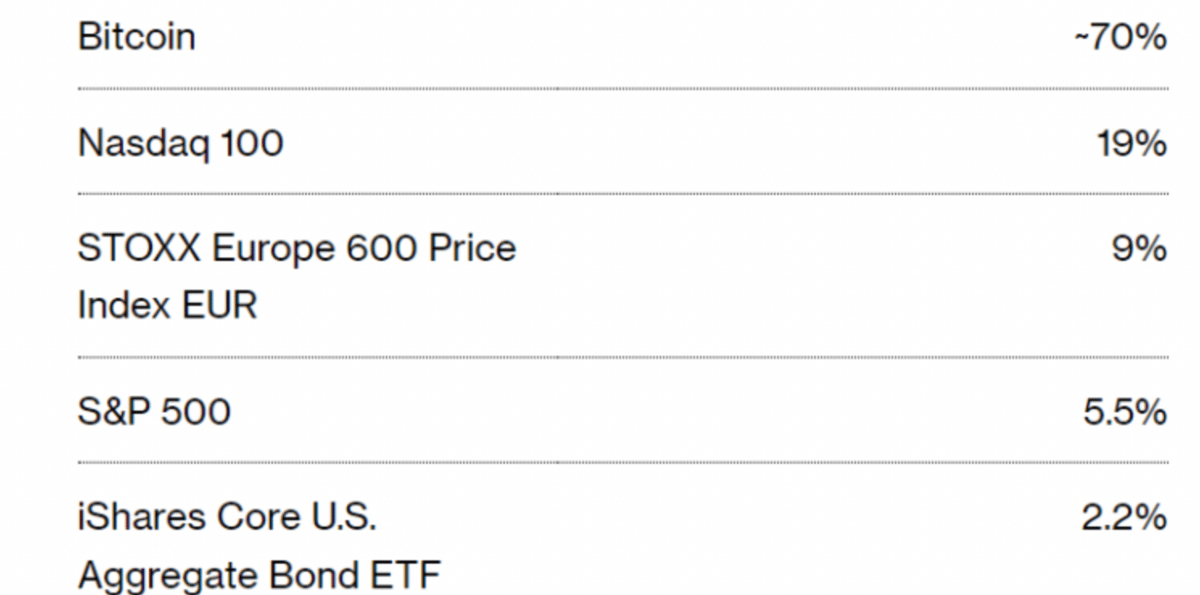Viewport: 1200px width, 595px height.
Task: Select the Bitcoin row label
Action: pyautogui.click(x=136, y=38)
